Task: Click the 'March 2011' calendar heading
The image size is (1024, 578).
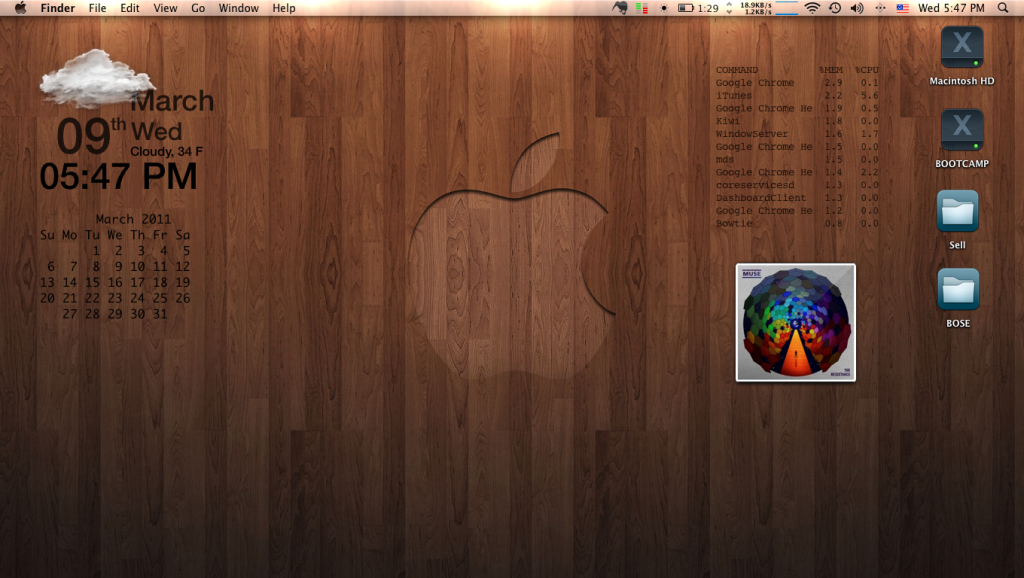Action: click(133, 219)
